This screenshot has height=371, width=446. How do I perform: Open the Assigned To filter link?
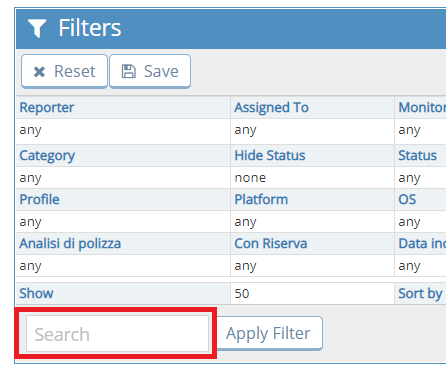tap(271, 108)
